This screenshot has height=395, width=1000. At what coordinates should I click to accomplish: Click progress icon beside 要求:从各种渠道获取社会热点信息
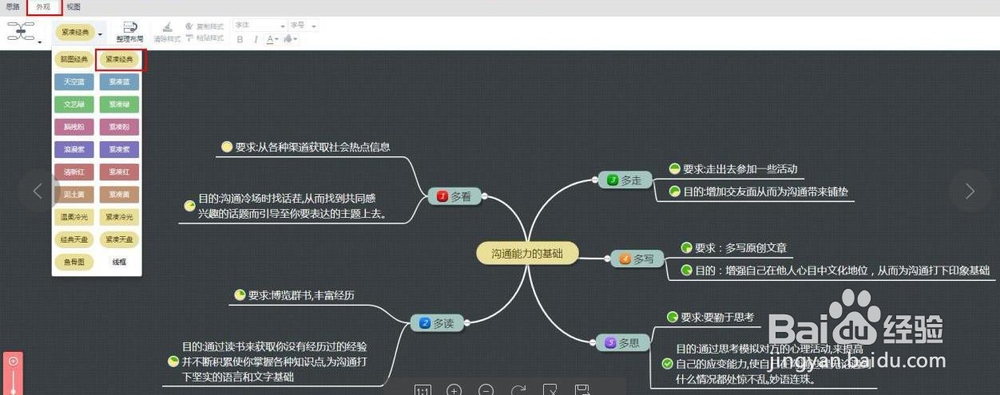[226, 147]
